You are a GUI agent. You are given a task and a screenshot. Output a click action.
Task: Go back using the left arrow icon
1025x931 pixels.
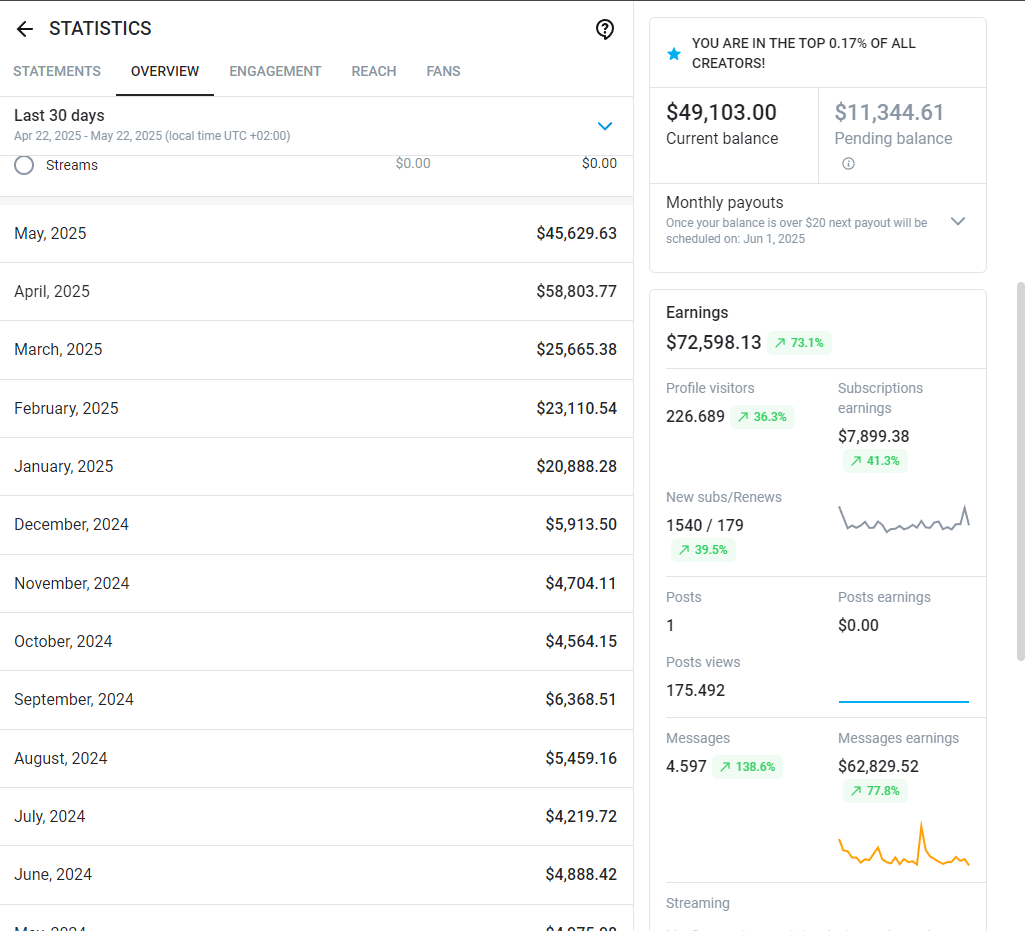(25, 29)
